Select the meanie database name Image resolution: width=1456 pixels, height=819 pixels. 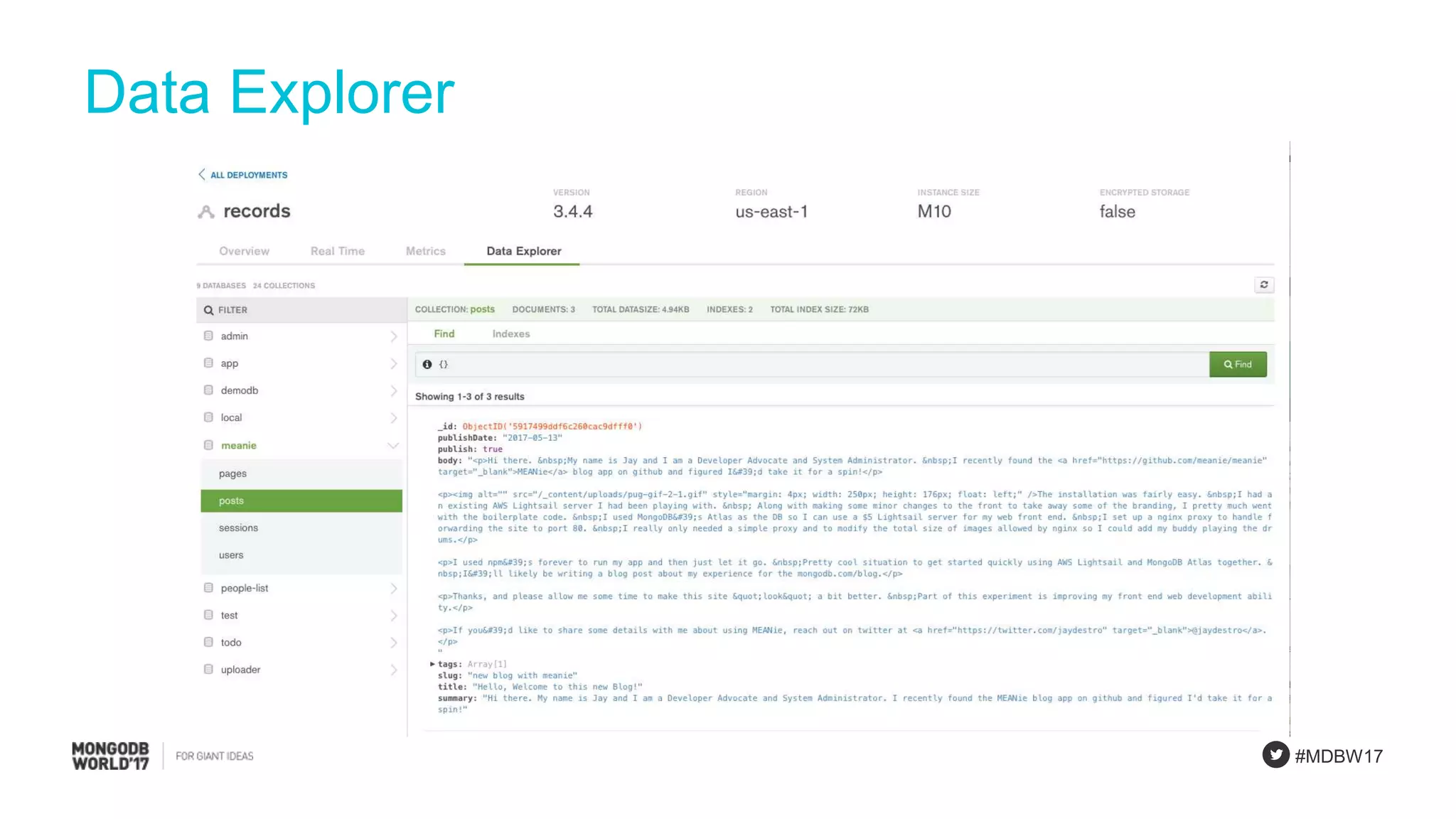pos(238,446)
